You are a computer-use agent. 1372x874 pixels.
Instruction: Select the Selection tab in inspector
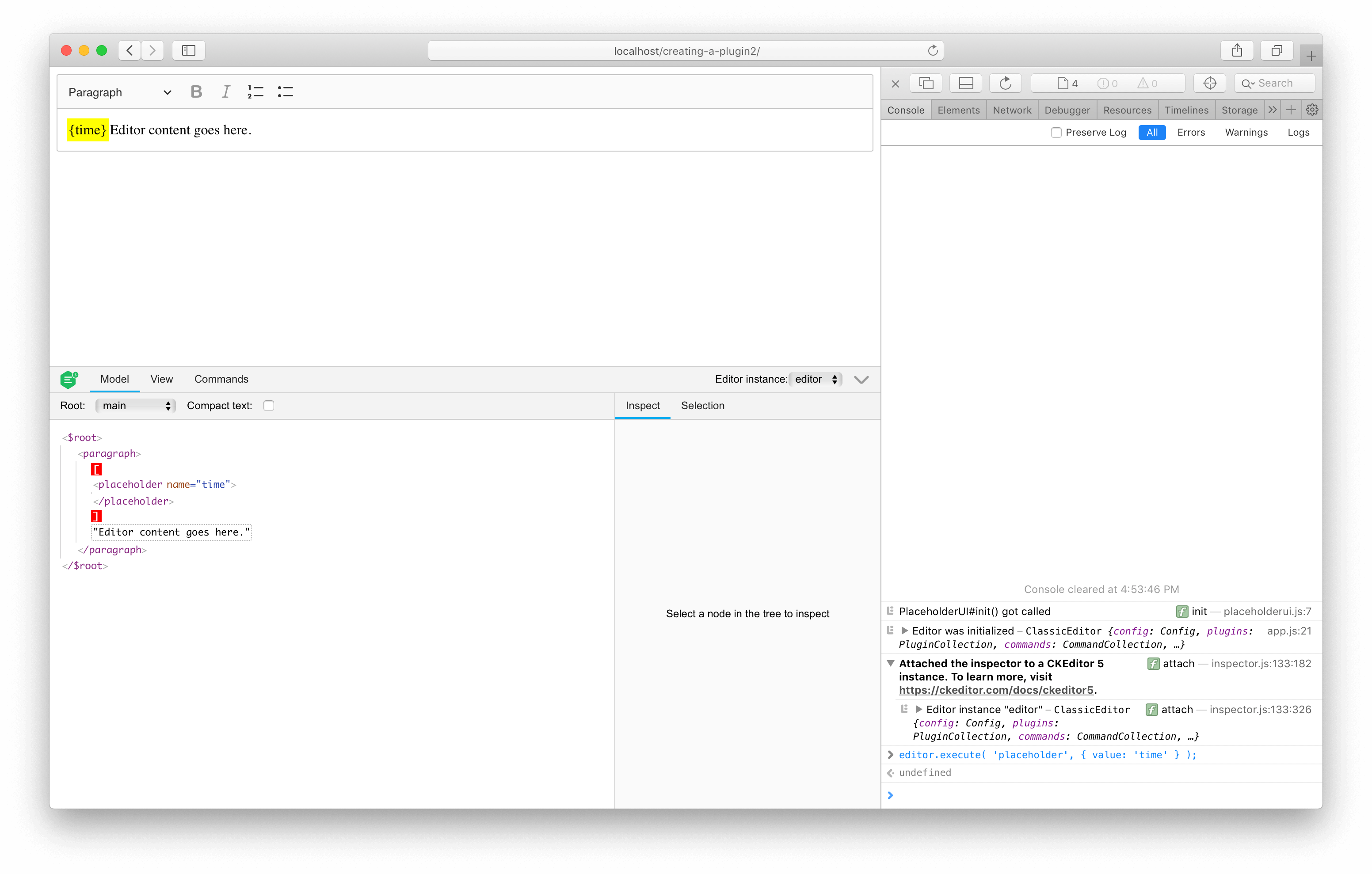click(702, 405)
